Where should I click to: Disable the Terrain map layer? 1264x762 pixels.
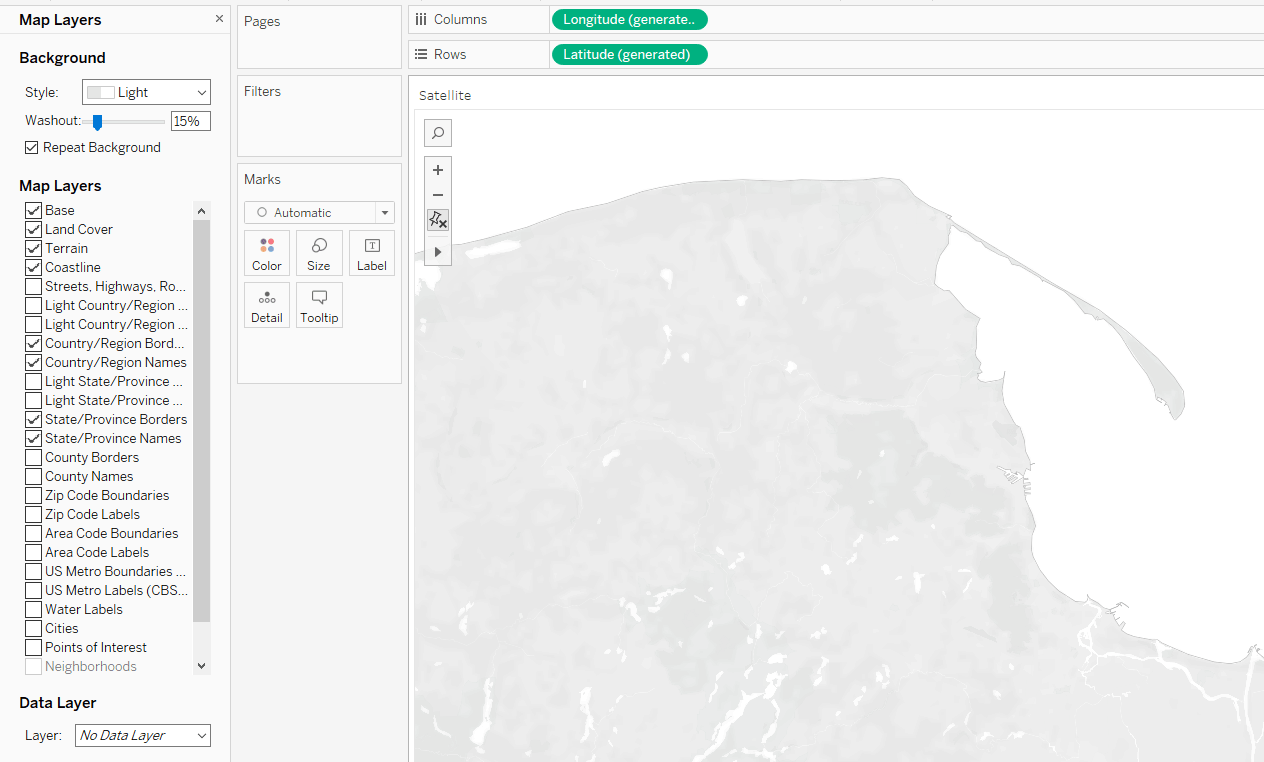point(32,248)
